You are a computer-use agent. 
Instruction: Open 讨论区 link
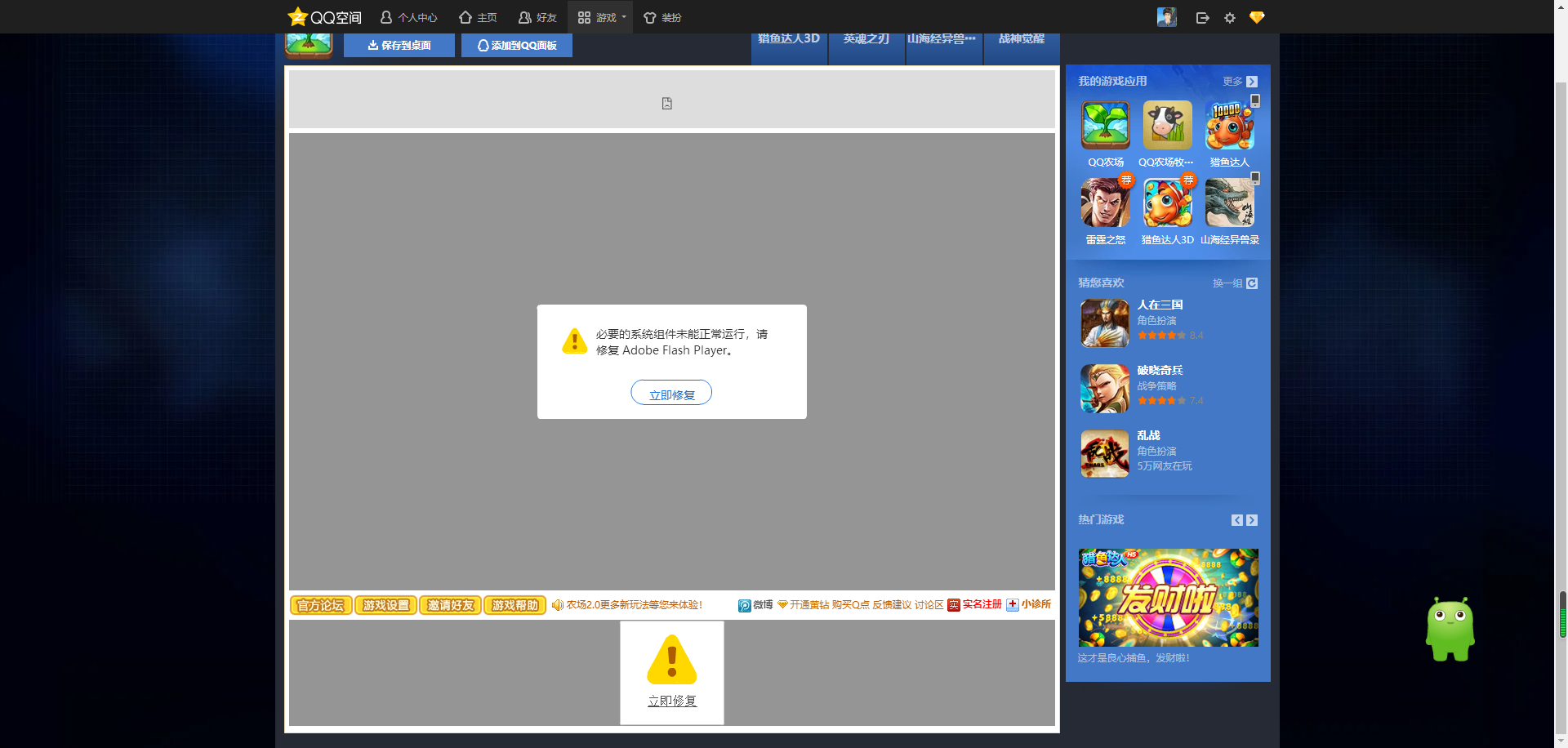929,605
